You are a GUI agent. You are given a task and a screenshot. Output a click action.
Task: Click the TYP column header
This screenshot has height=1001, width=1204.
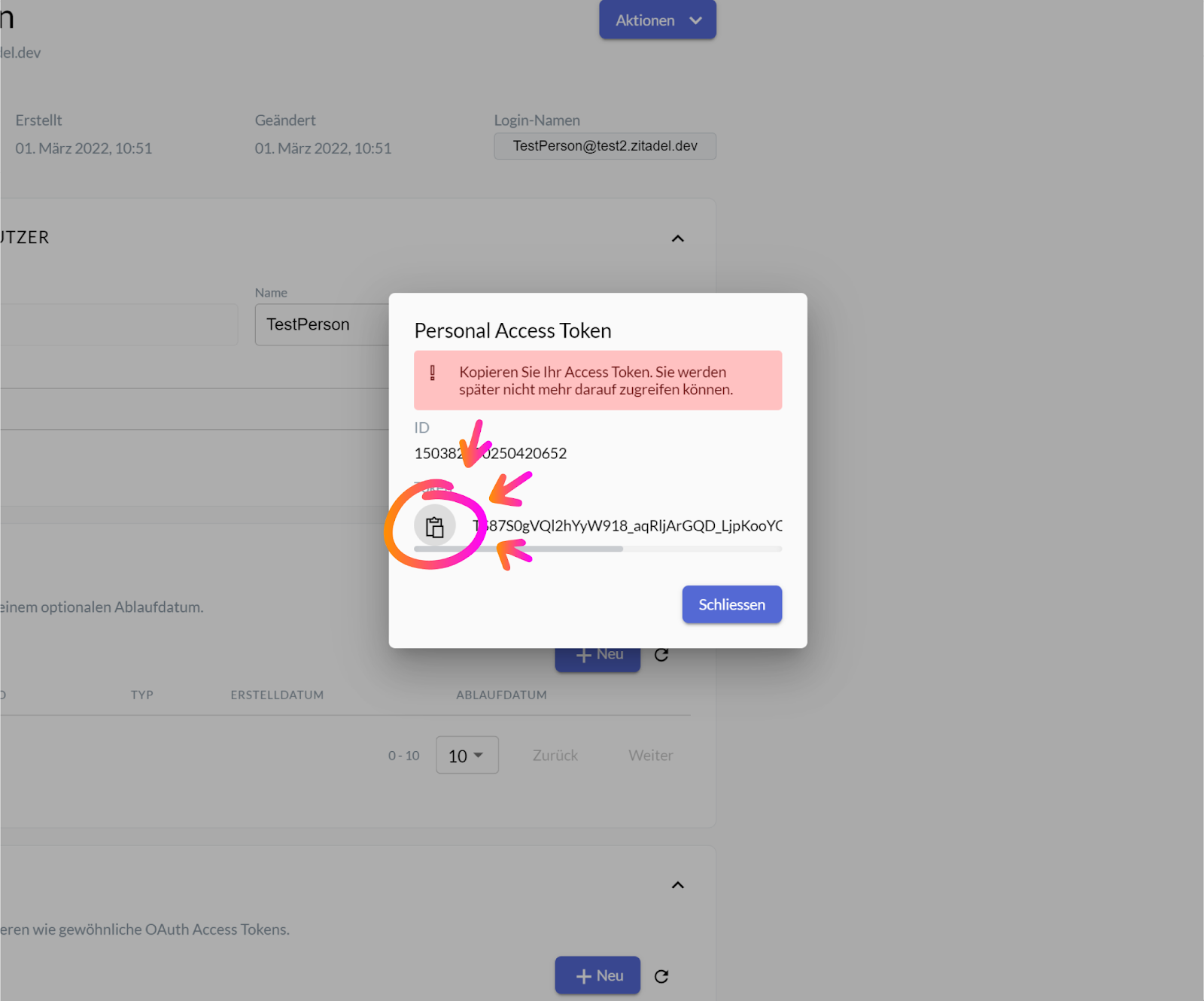pos(141,695)
